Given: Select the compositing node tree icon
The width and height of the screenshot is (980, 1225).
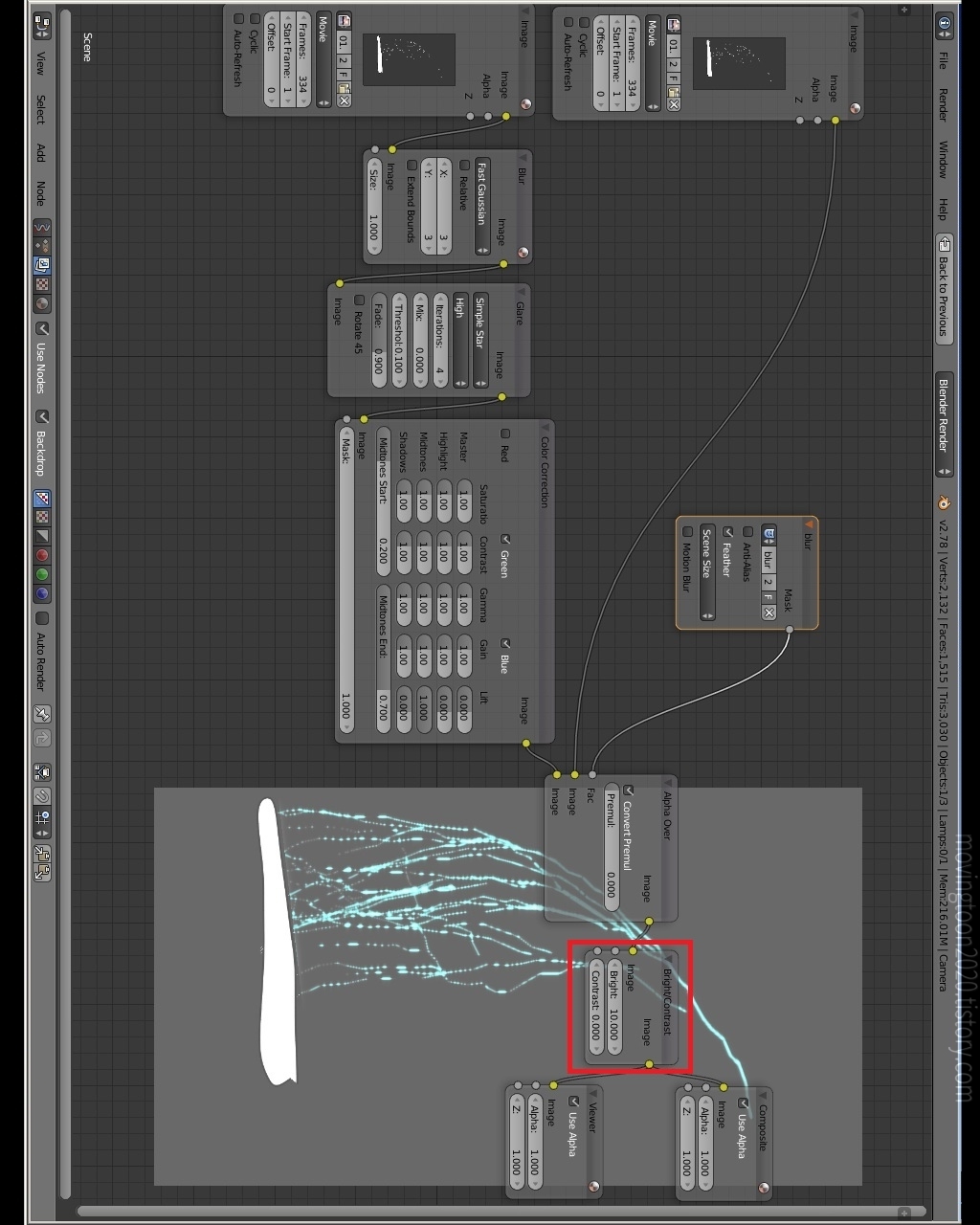Looking at the screenshot, I should pos(42,265).
